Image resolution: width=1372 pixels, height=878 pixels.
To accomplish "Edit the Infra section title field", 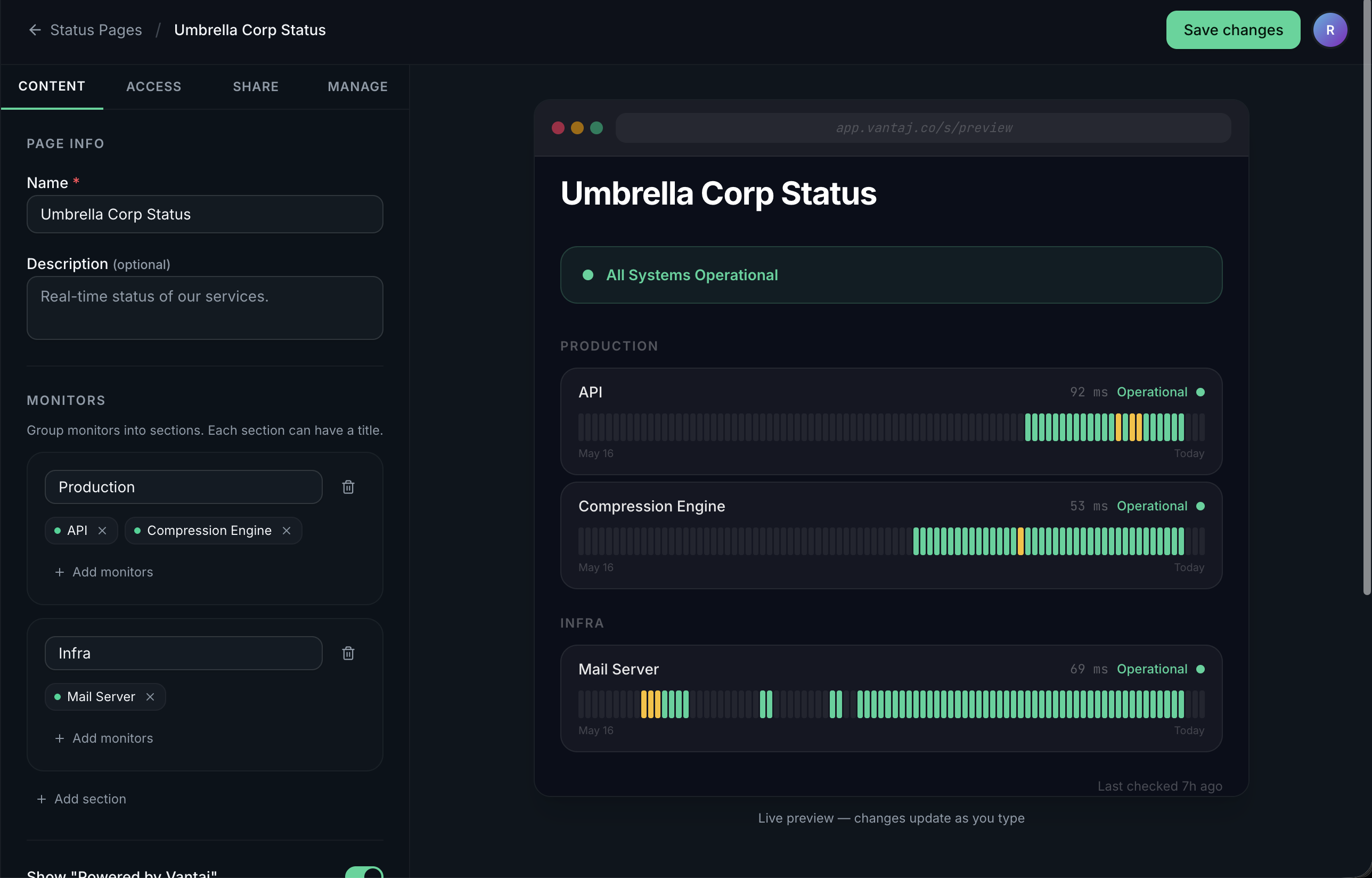I will coord(184,653).
